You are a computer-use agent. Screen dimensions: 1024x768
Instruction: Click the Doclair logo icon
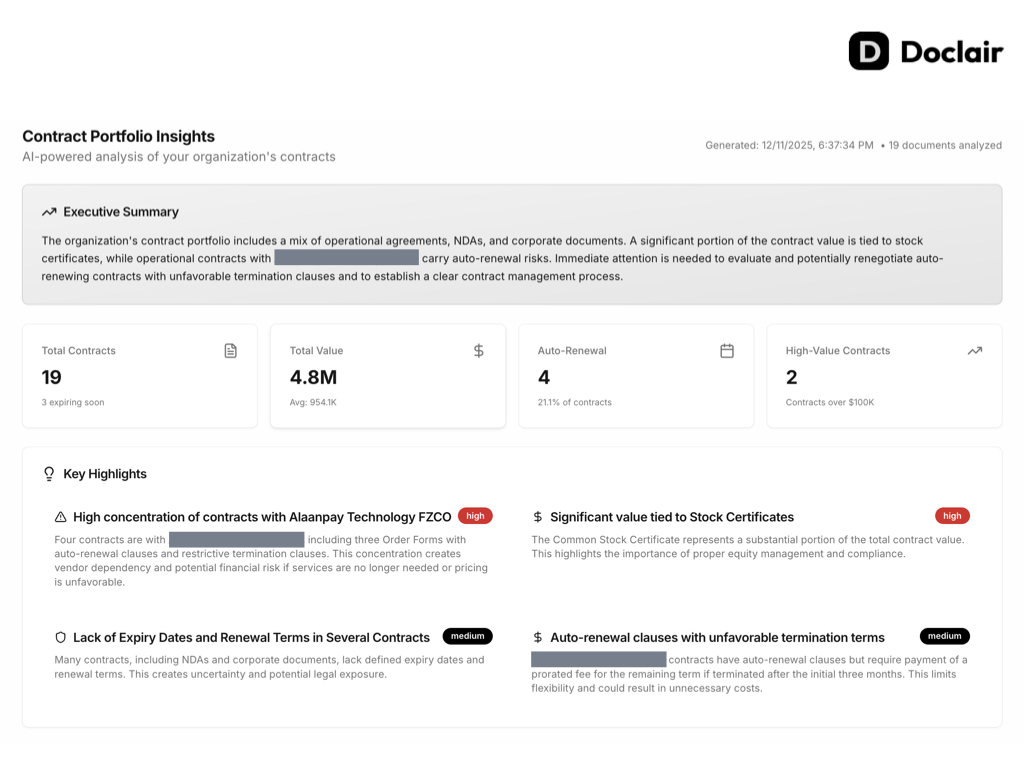click(x=869, y=51)
